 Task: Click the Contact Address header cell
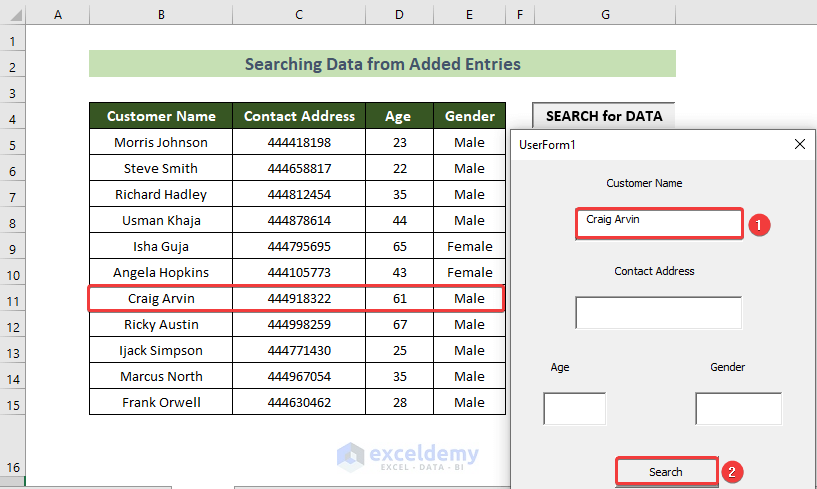pyautogui.click(x=299, y=116)
